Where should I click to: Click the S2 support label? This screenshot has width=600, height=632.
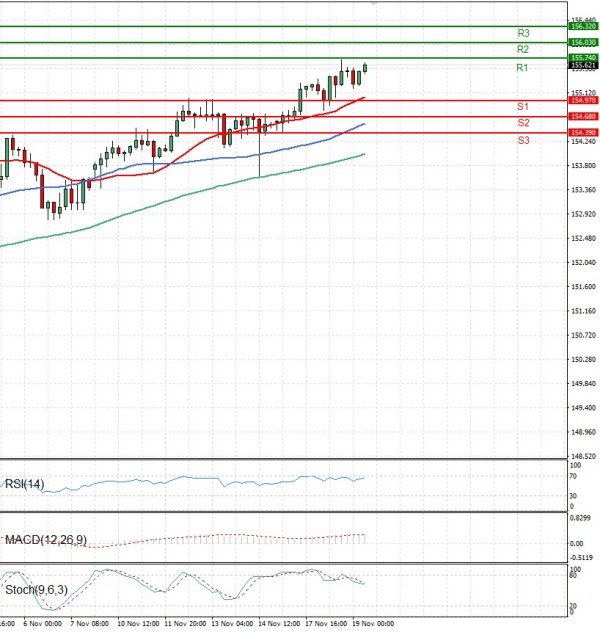click(x=523, y=122)
